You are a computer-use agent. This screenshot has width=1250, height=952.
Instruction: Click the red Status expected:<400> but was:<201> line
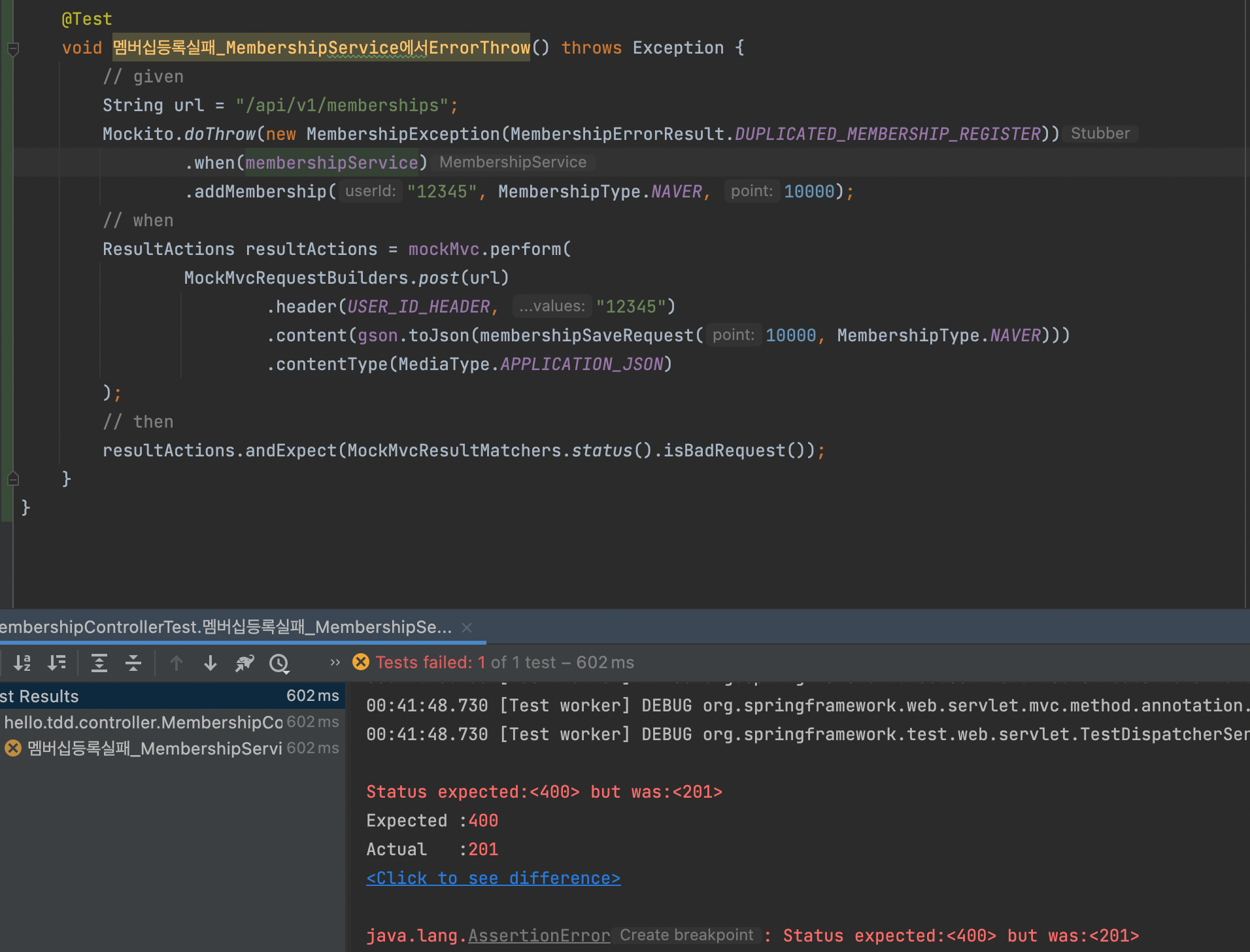point(545,792)
